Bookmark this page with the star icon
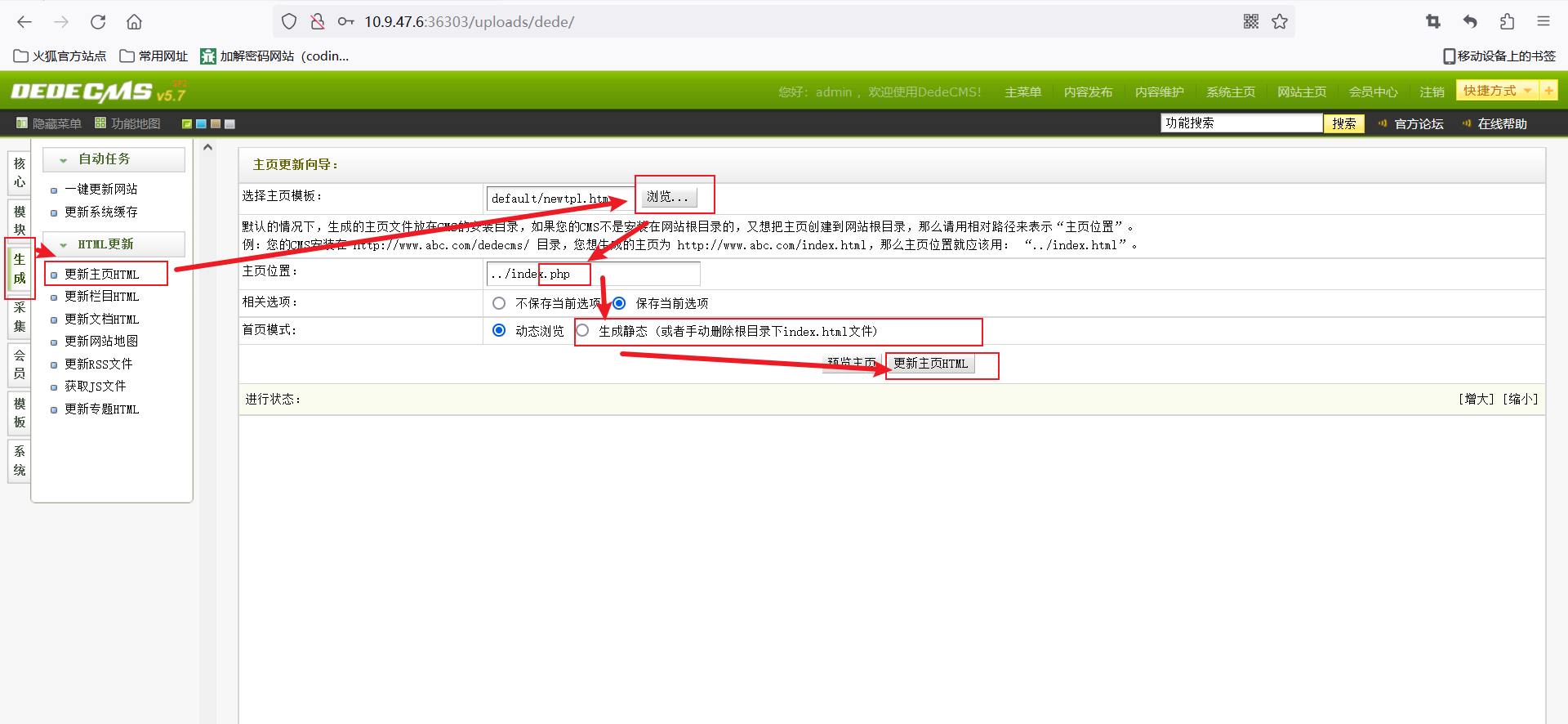This screenshot has width=1568, height=724. 1280,22
